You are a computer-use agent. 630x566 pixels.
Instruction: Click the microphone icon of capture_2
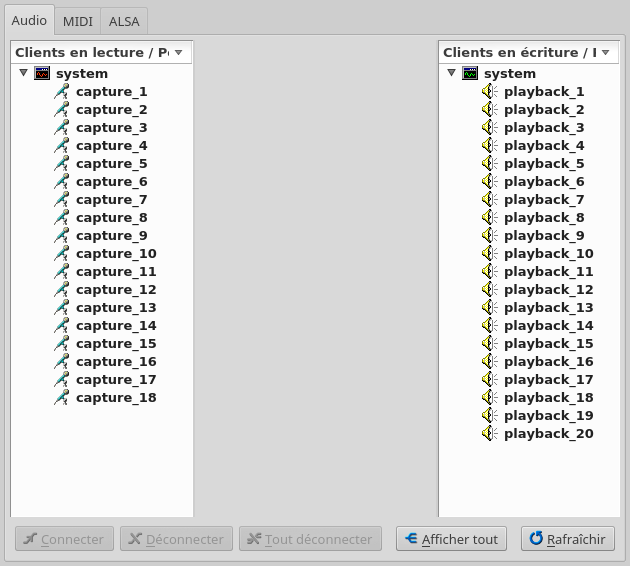(61, 109)
